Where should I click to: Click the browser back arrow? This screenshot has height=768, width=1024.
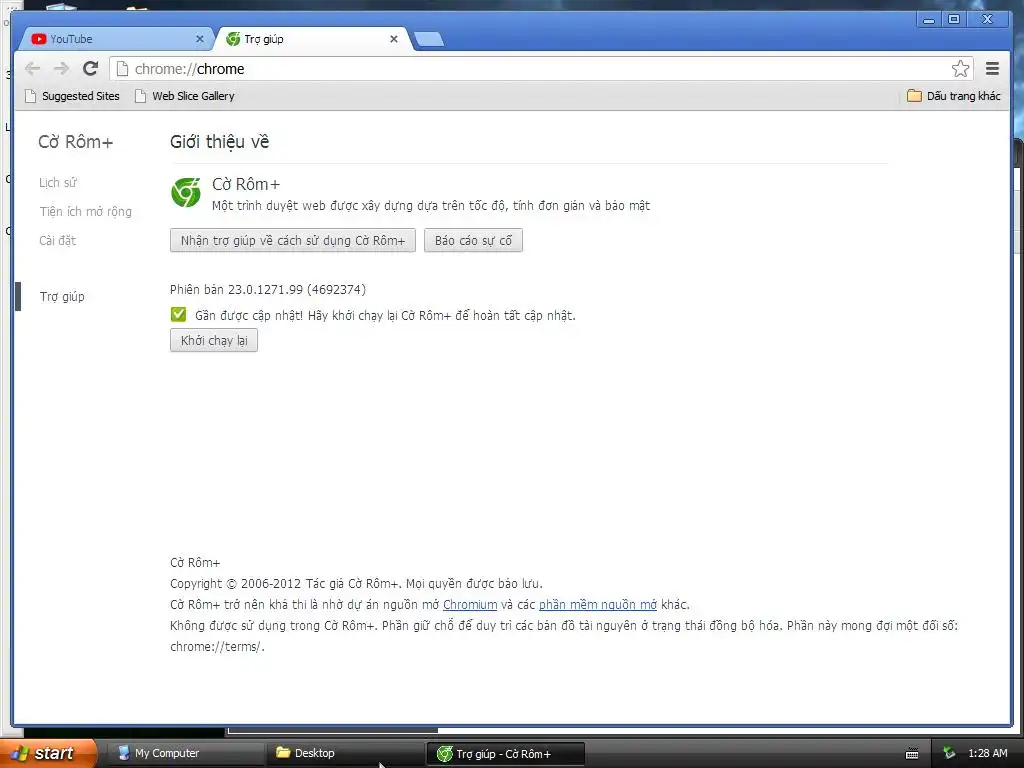click(x=32, y=69)
